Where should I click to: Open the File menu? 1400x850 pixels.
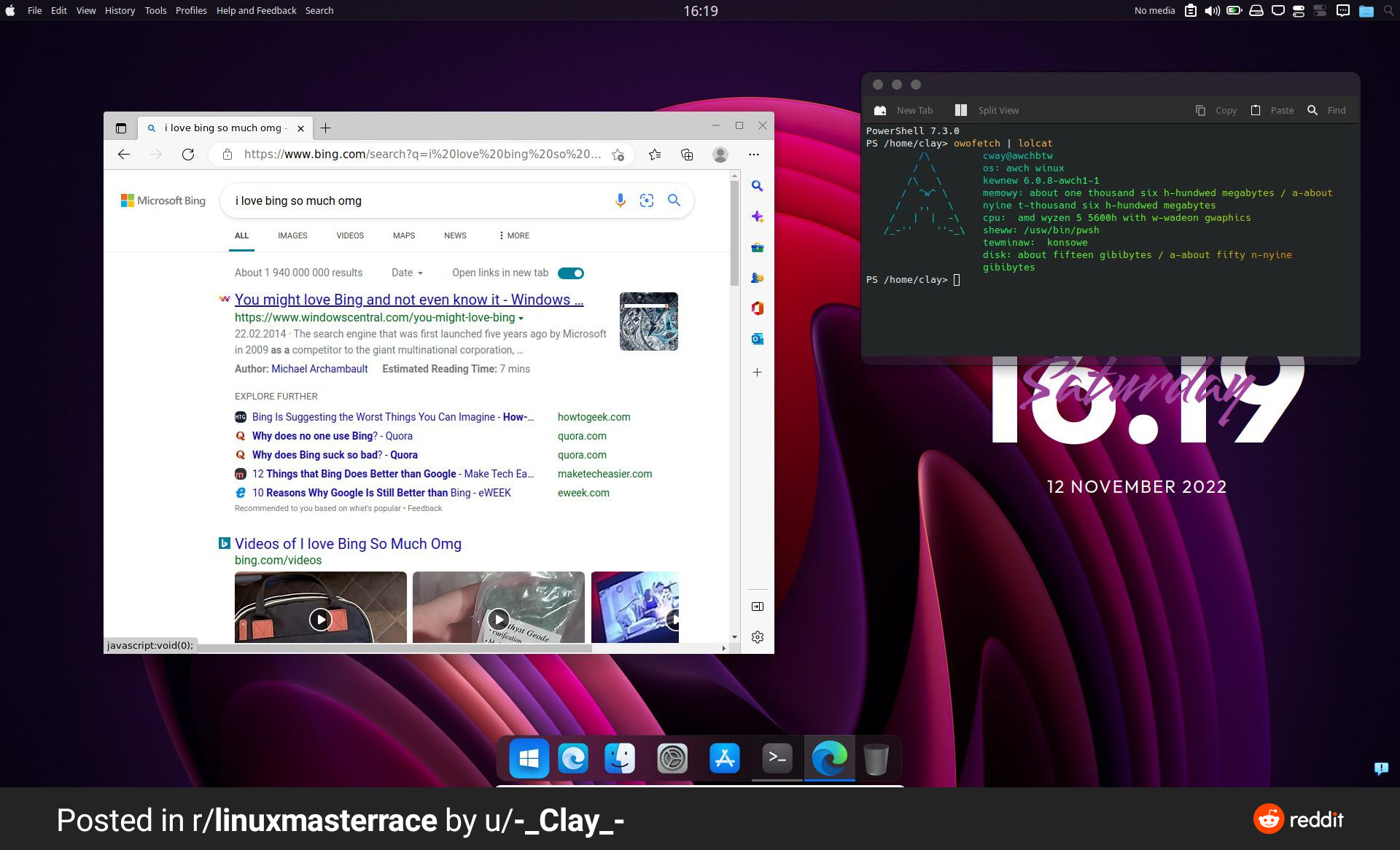[x=34, y=10]
